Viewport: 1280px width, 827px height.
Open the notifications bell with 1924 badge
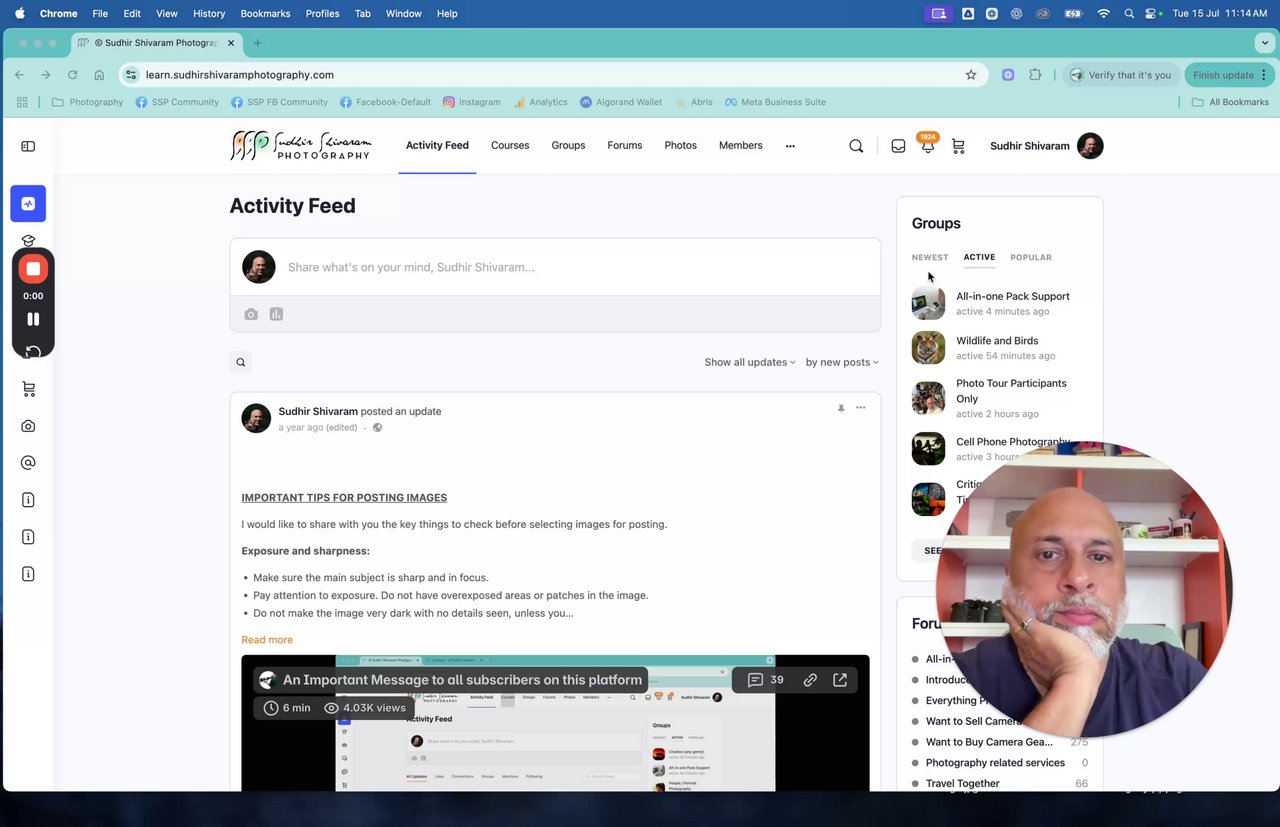(928, 145)
